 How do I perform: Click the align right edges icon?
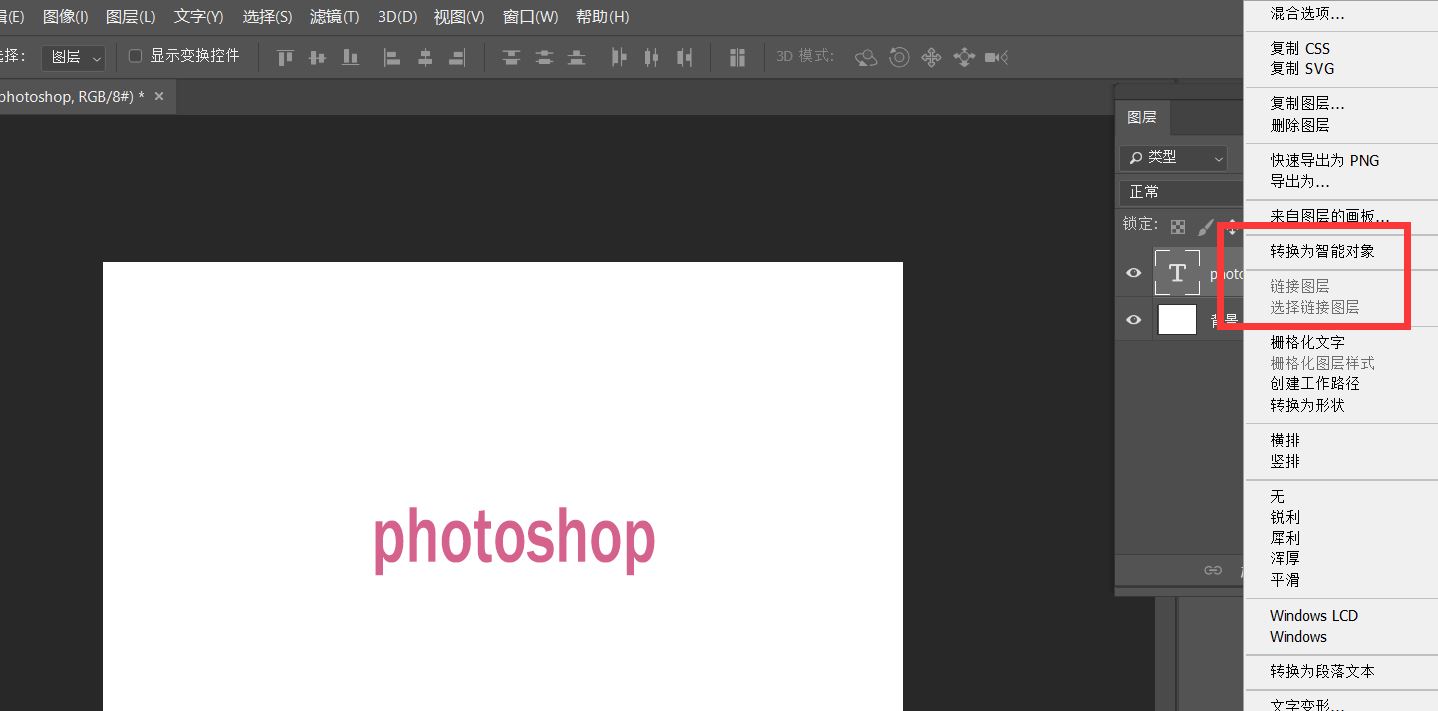click(457, 57)
